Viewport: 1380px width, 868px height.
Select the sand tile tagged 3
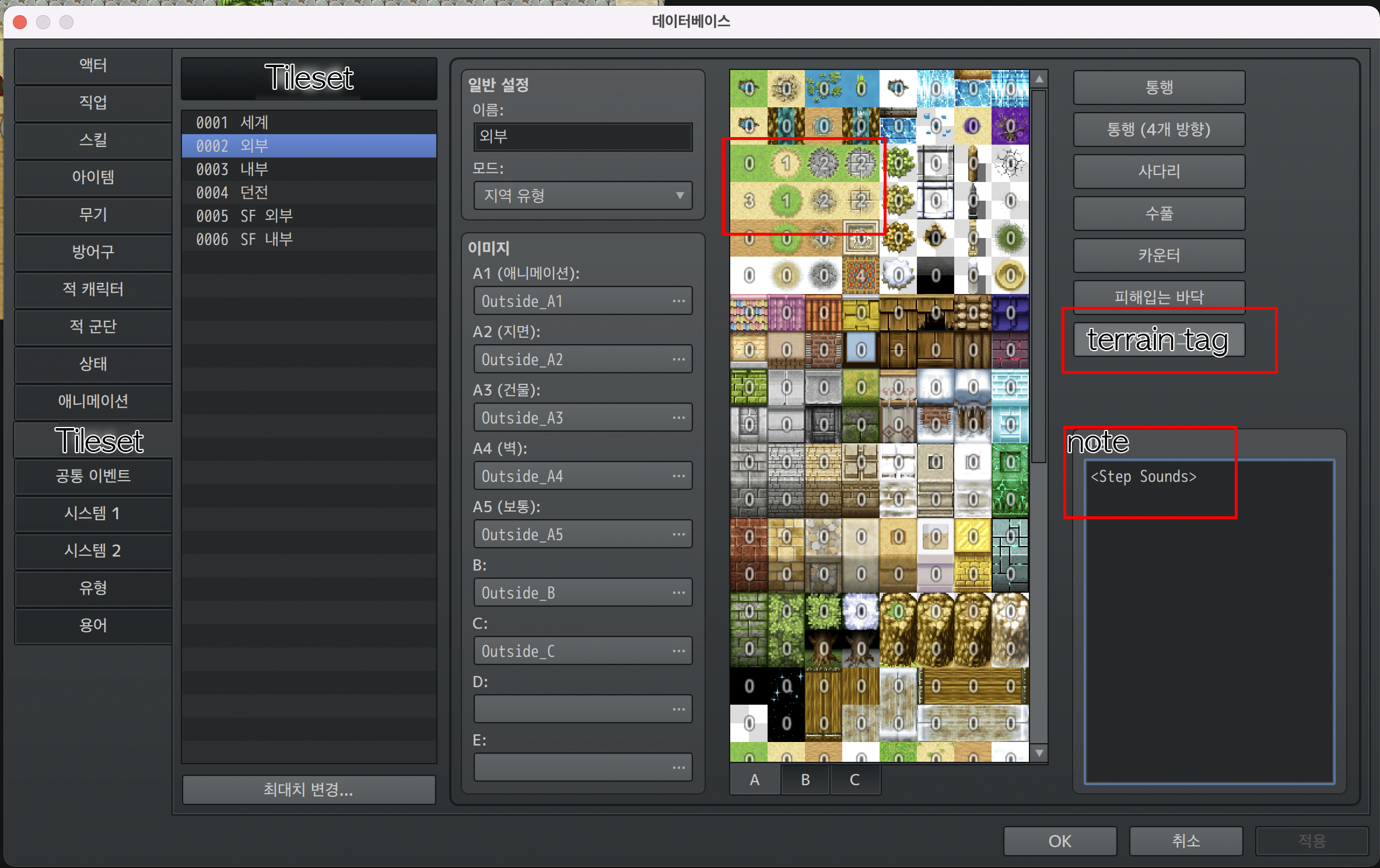tap(749, 201)
